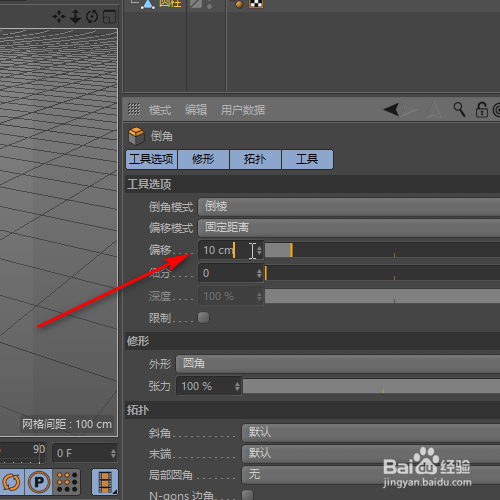
Task: Open the 倒角模式 dropdown showing 倒棱
Action: coord(349,207)
